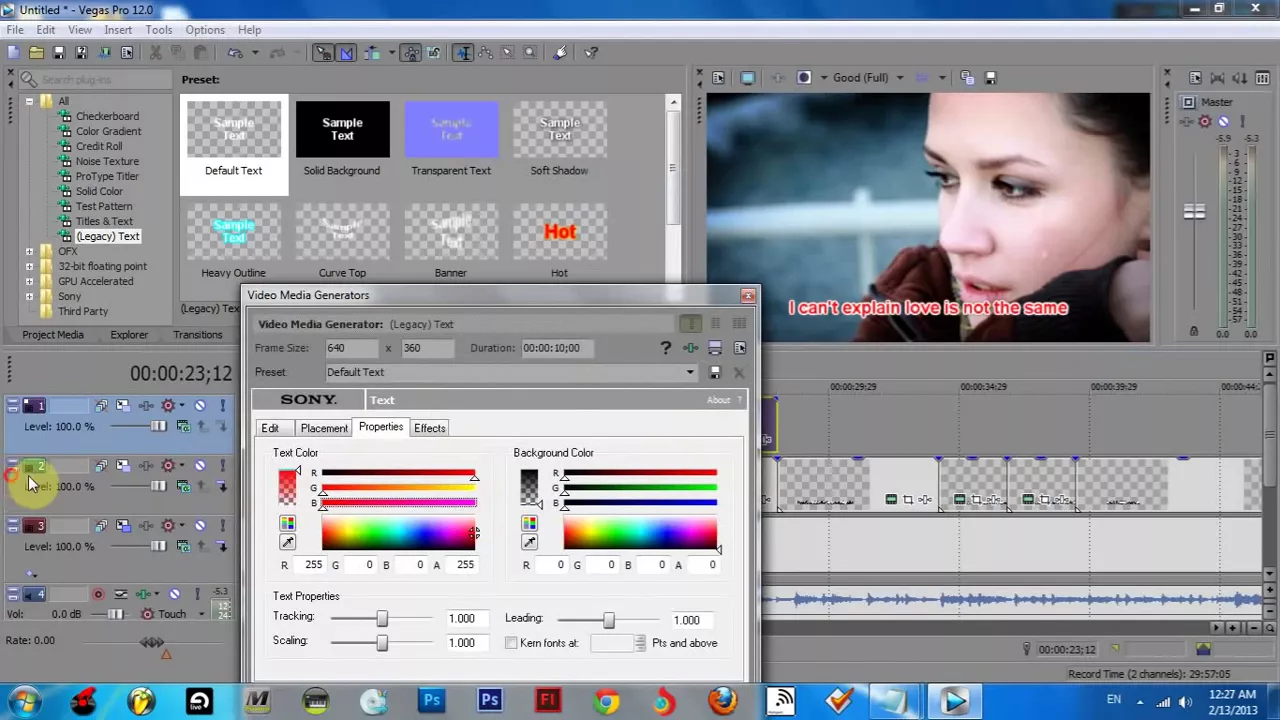The height and width of the screenshot is (720, 1280).
Task: Open the Effects tab in text generator
Action: 430,428
